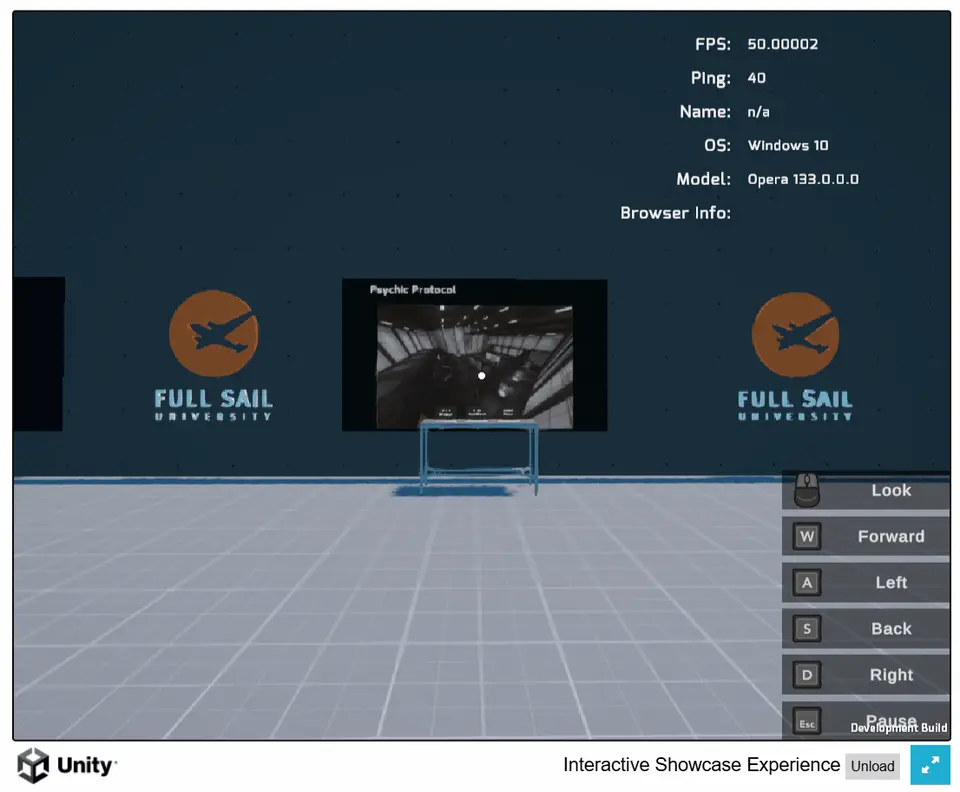Click the S key icon
Screen dimensions: 960x792
pyautogui.click(x=807, y=629)
